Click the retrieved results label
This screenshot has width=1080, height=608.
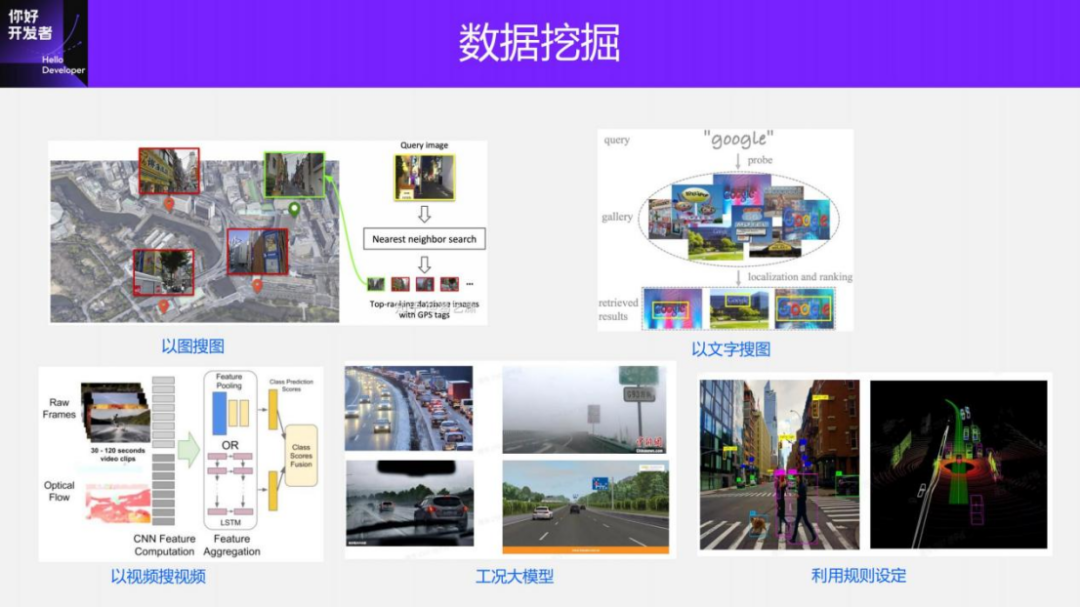click(x=618, y=309)
